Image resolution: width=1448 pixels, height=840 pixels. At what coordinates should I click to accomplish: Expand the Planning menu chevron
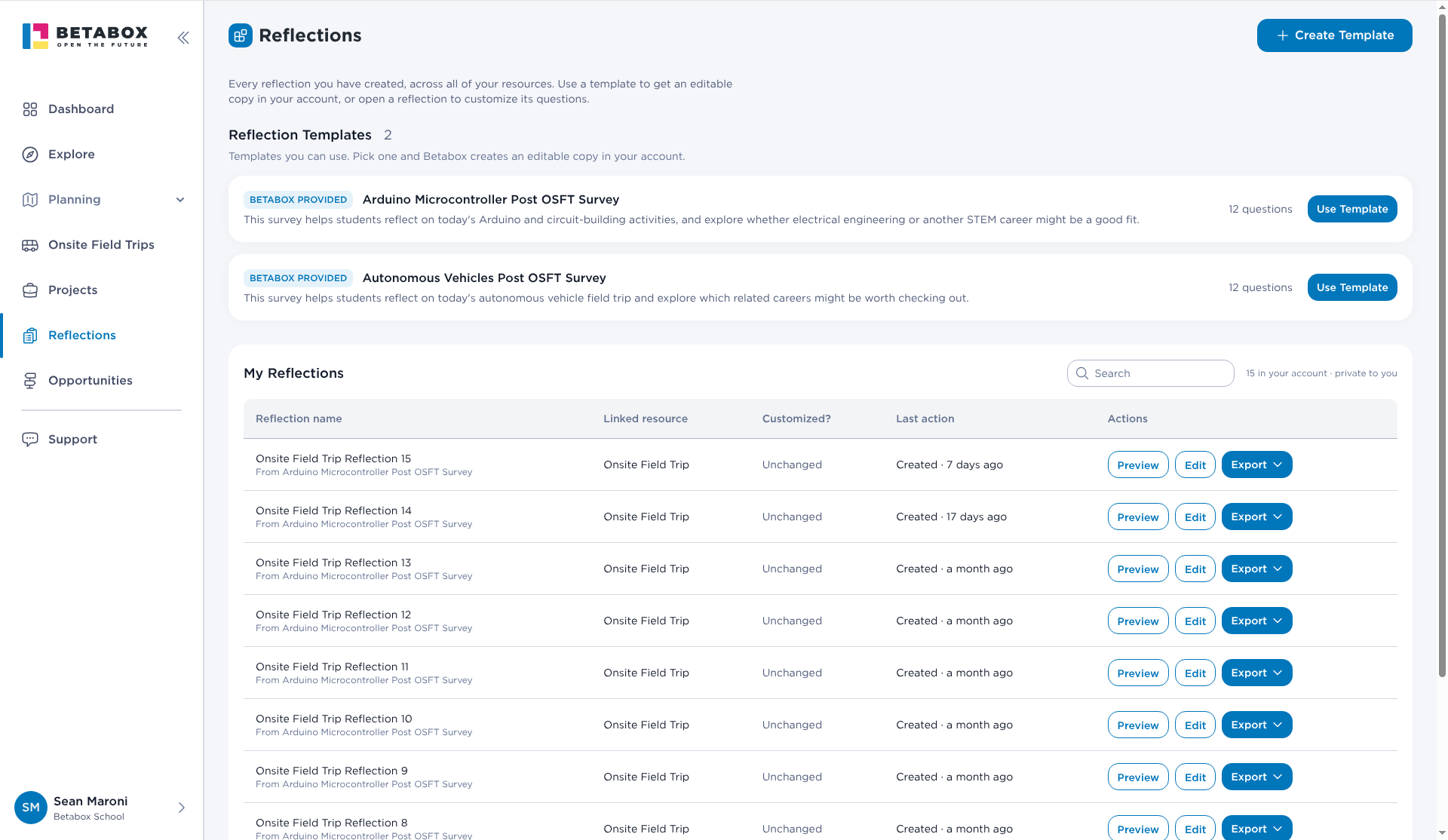(180, 200)
